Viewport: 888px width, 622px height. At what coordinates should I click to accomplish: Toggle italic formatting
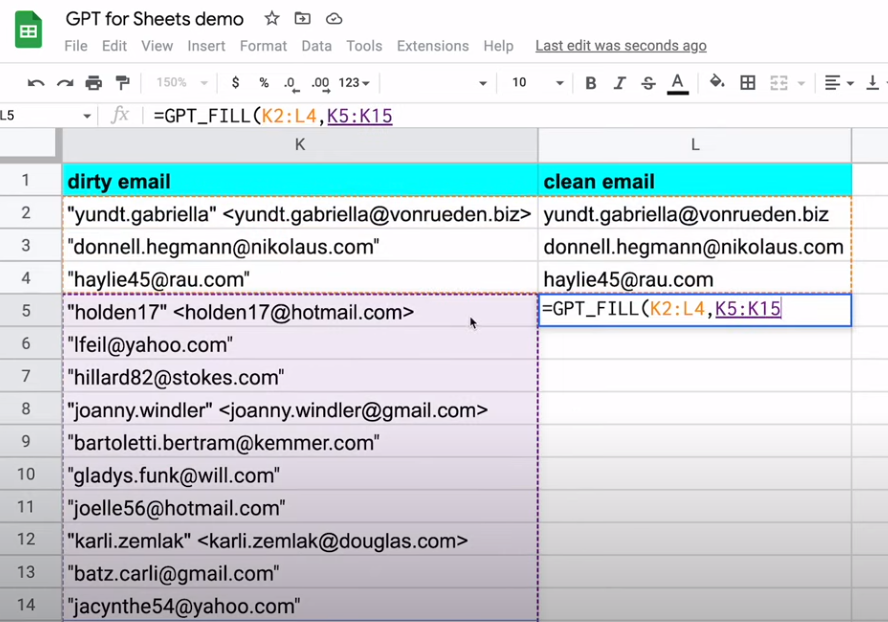coord(620,83)
